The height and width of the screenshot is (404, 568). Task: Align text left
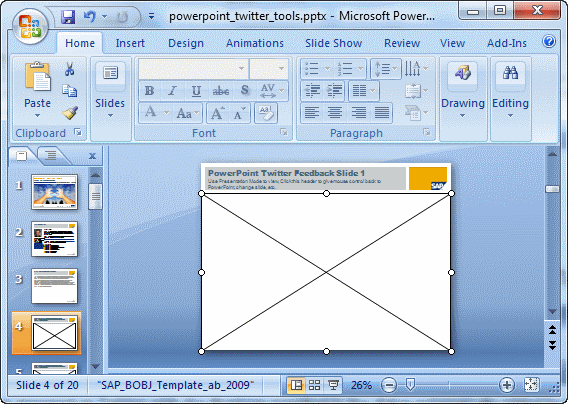click(x=312, y=113)
